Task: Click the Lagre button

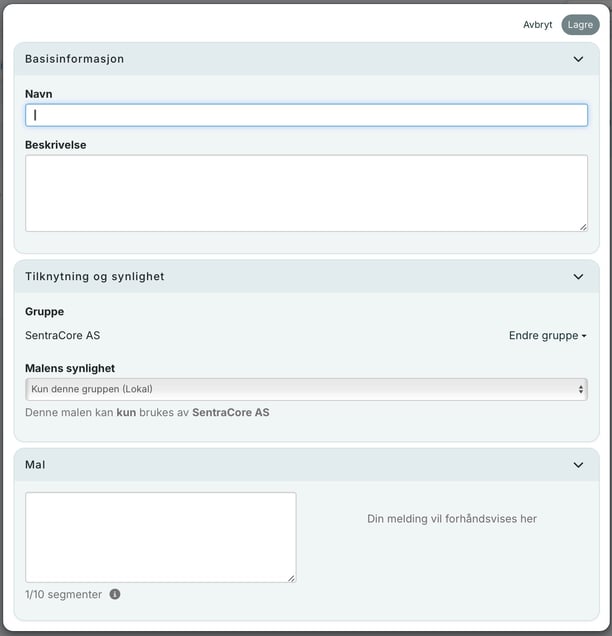Action: pos(580,25)
